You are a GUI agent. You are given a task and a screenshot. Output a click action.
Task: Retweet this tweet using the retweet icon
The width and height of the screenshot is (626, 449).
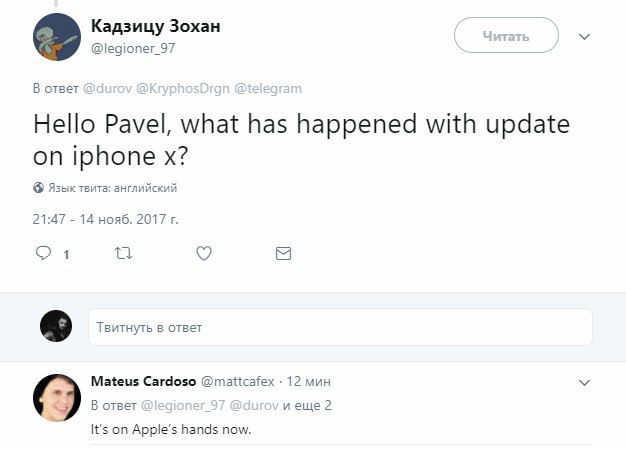click(x=124, y=254)
